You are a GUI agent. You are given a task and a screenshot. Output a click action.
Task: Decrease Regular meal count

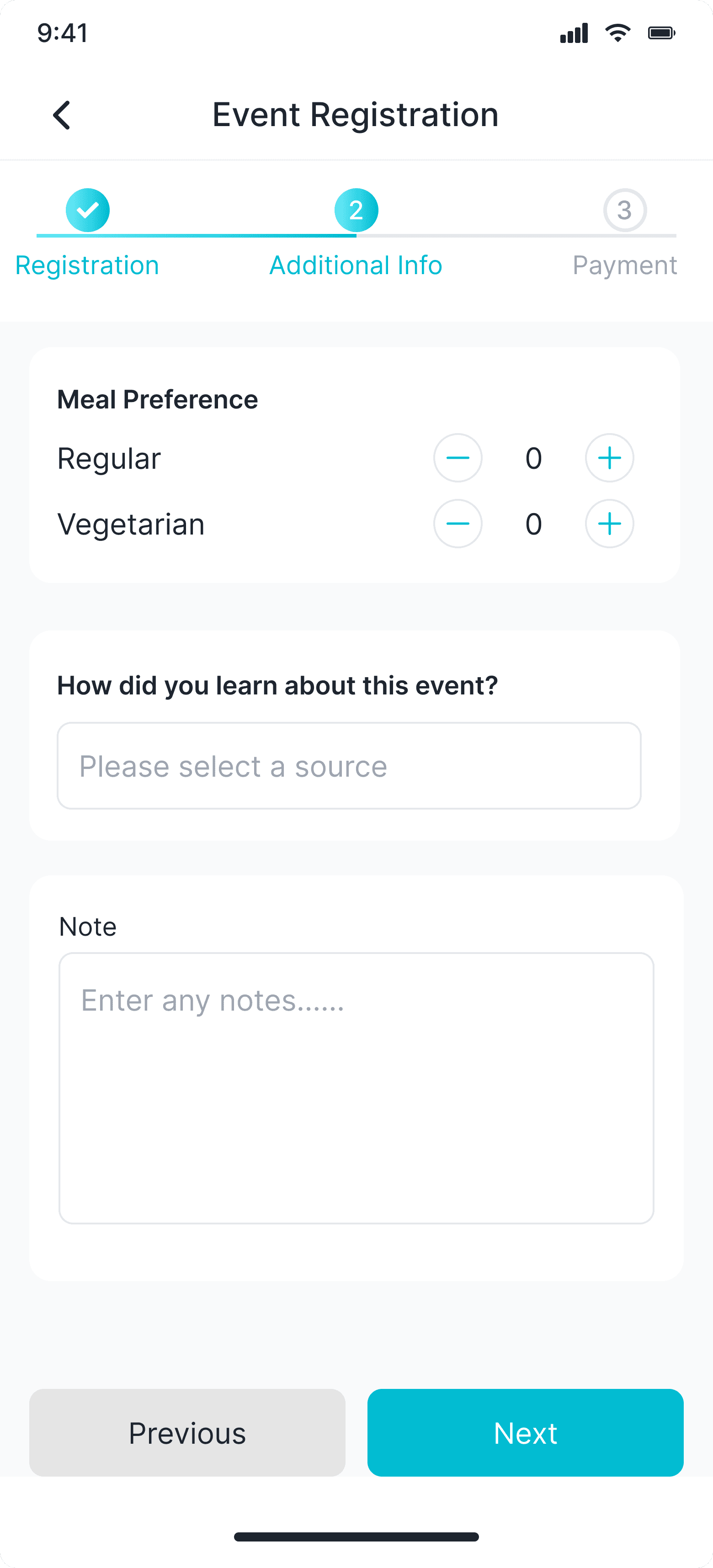click(x=457, y=458)
